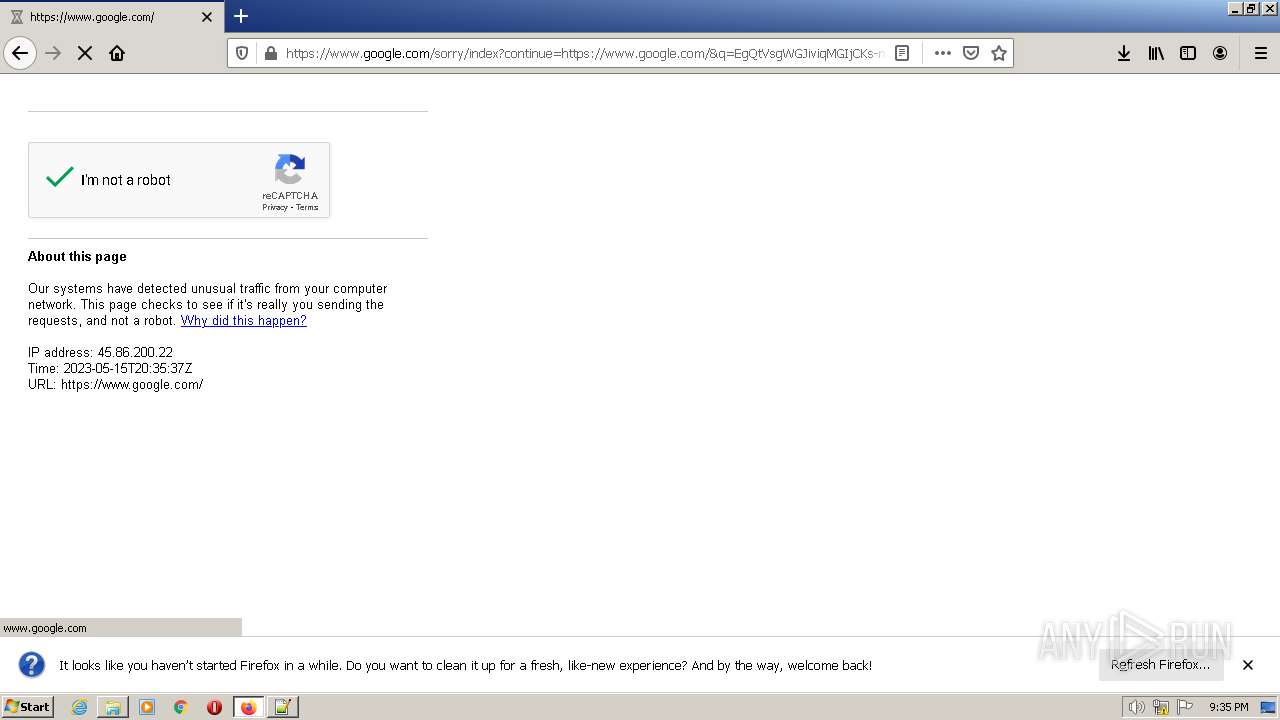Screen dimensions: 1280x720
Task: Show the sidebars panel
Action: coord(1188,53)
